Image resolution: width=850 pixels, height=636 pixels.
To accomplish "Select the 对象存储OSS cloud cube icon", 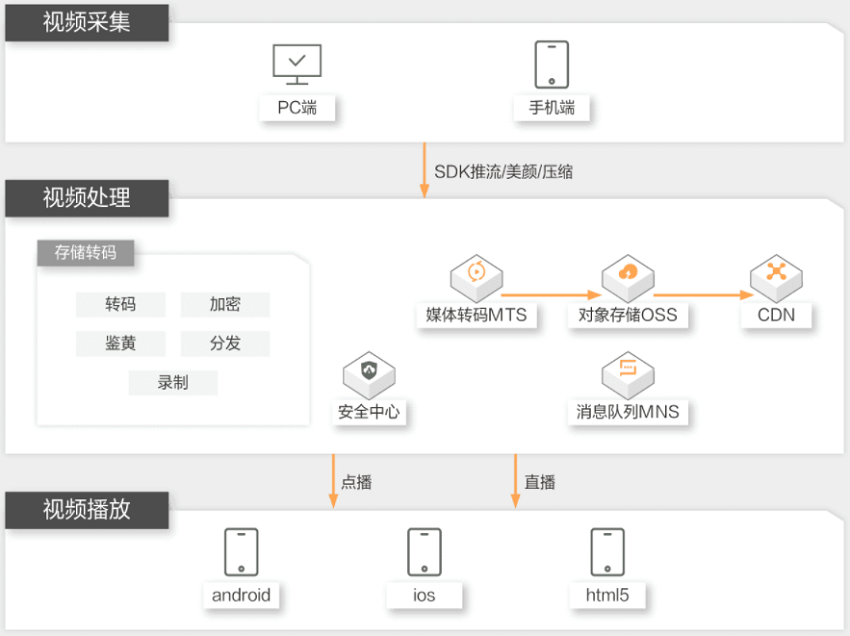I will point(628,278).
